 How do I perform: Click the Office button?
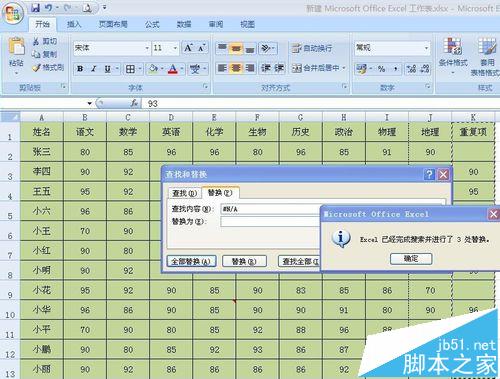13,14
